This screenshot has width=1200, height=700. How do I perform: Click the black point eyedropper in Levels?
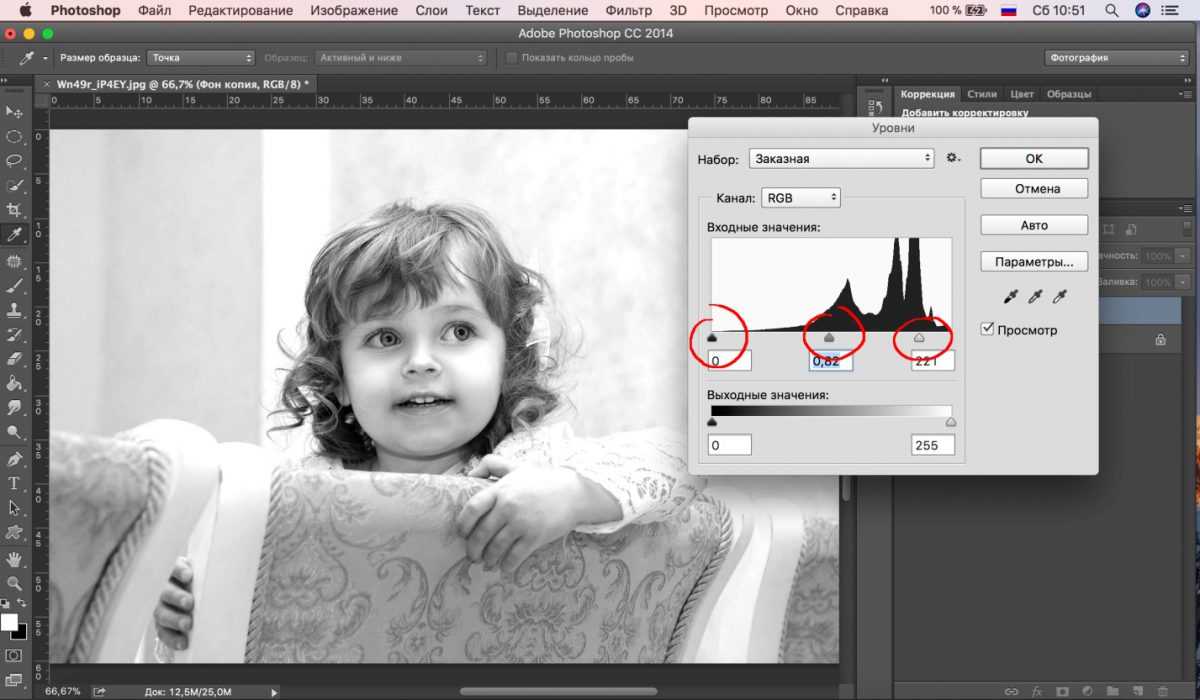coord(1012,297)
